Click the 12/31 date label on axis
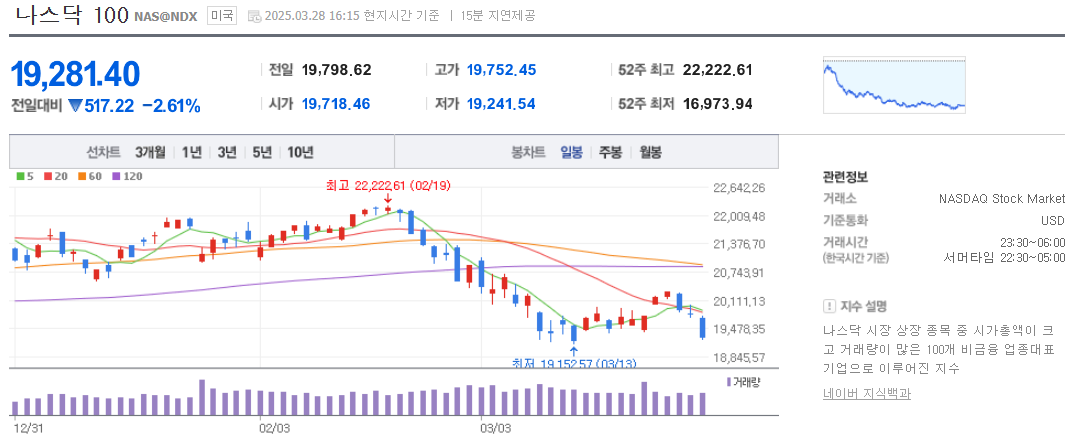The height and width of the screenshot is (436, 1082). point(27,428)
